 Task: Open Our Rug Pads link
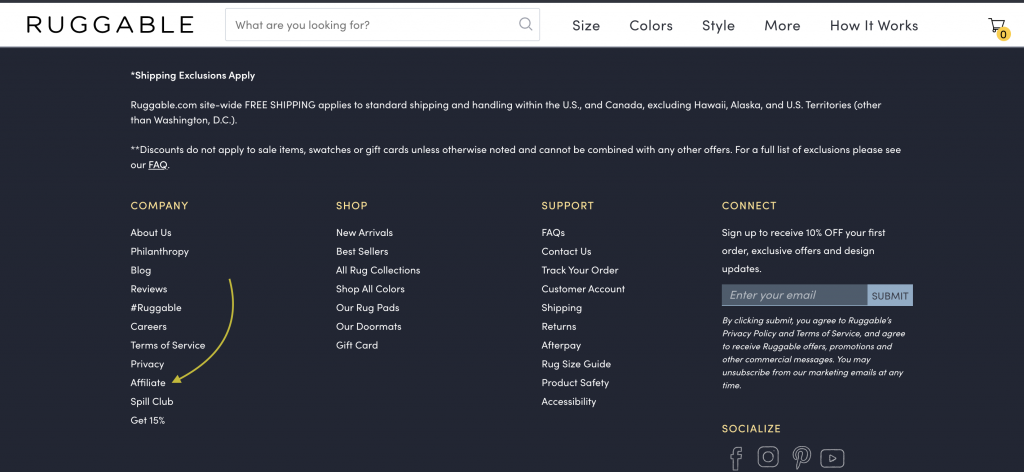368,307
